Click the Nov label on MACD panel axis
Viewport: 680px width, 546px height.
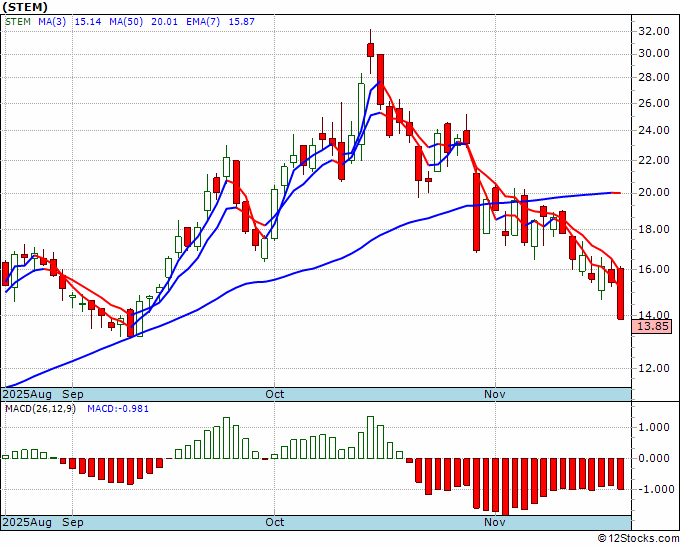tap(495, 522)
